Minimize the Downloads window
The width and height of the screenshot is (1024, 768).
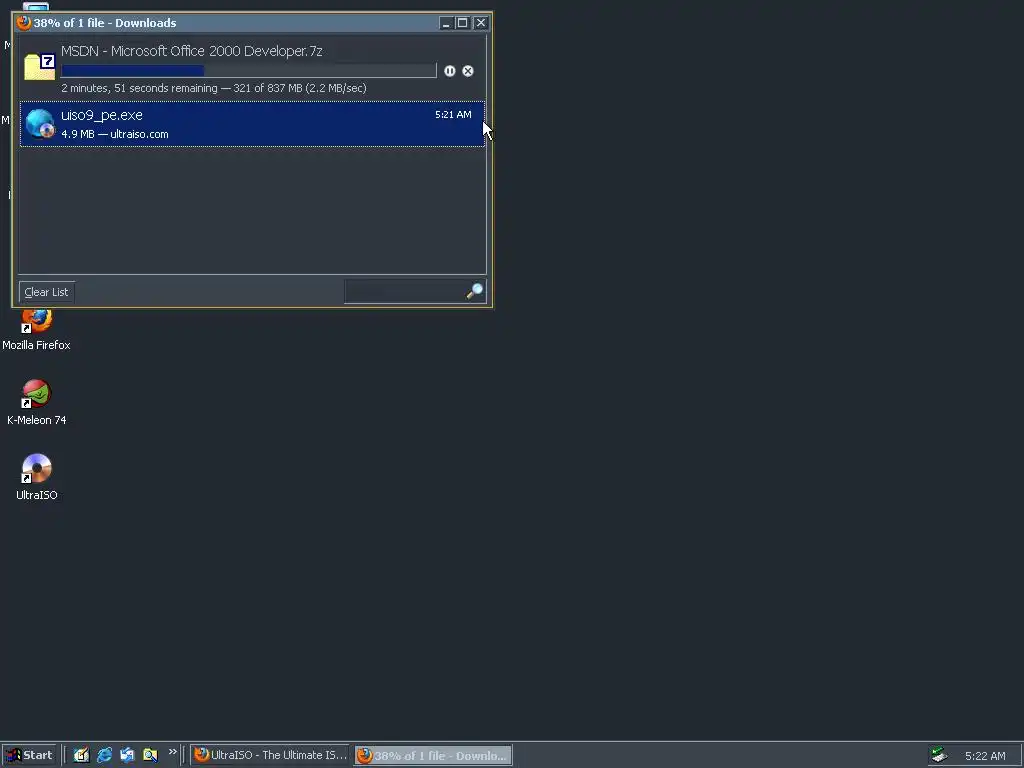tap(445, 23)
